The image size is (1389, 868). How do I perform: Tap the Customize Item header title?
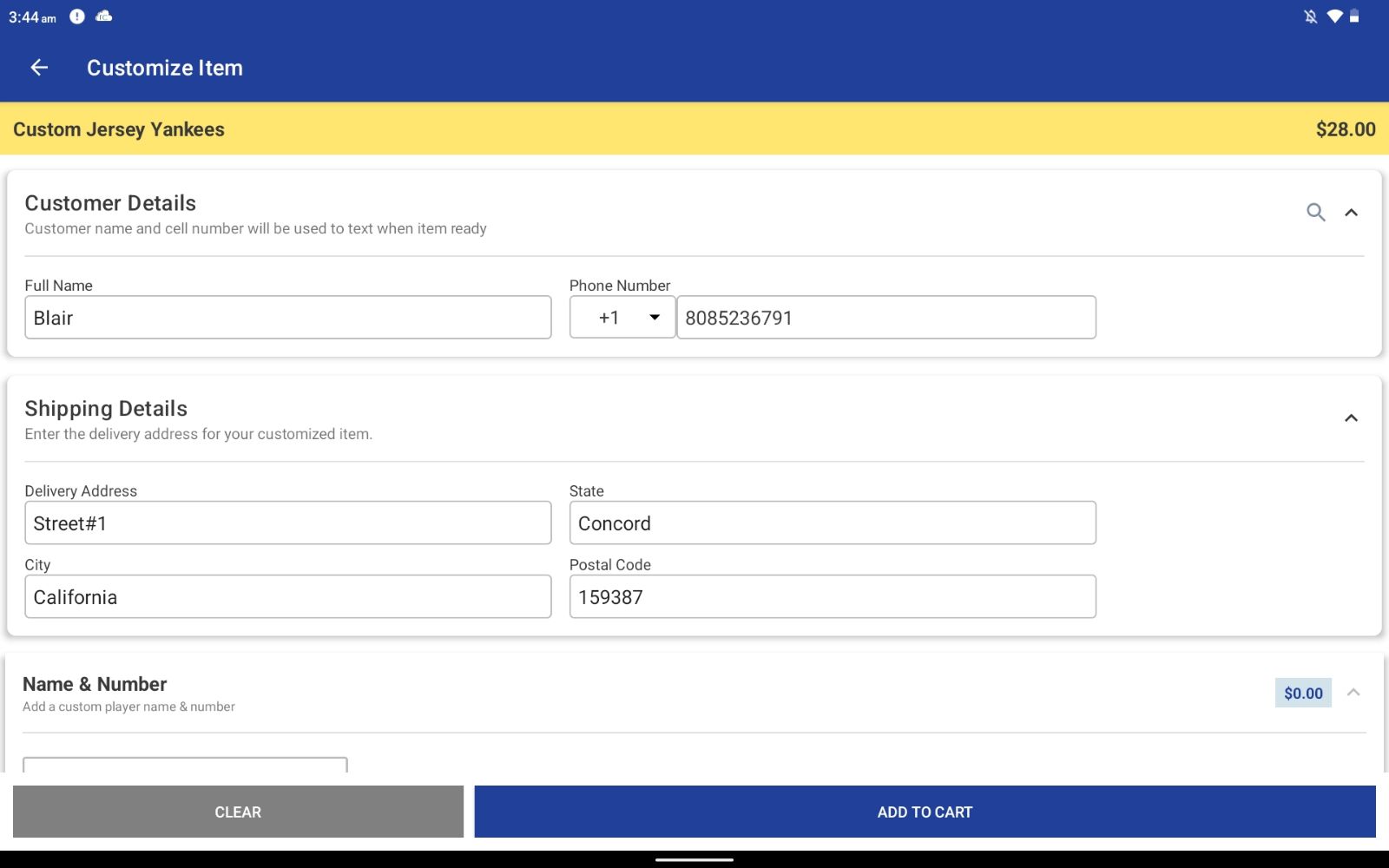click(x=165, y=68)
